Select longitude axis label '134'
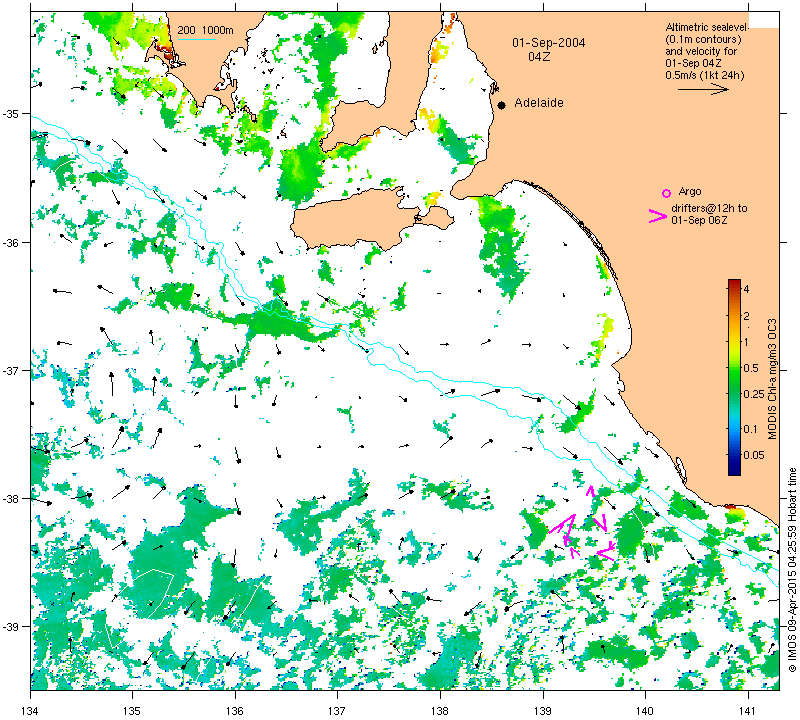Viewport: 800px width, 720px height. pyautogui.click(x=31, y=710)
